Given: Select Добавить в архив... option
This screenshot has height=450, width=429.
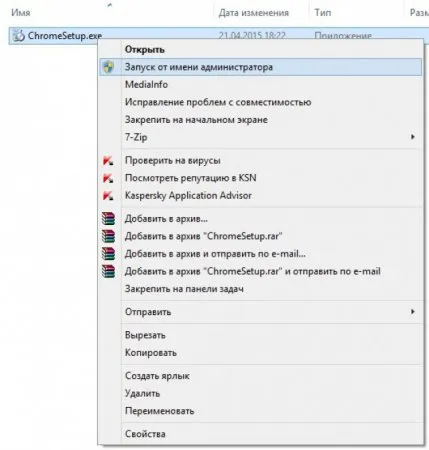Looking at the screenshot, I should [261, 219].
